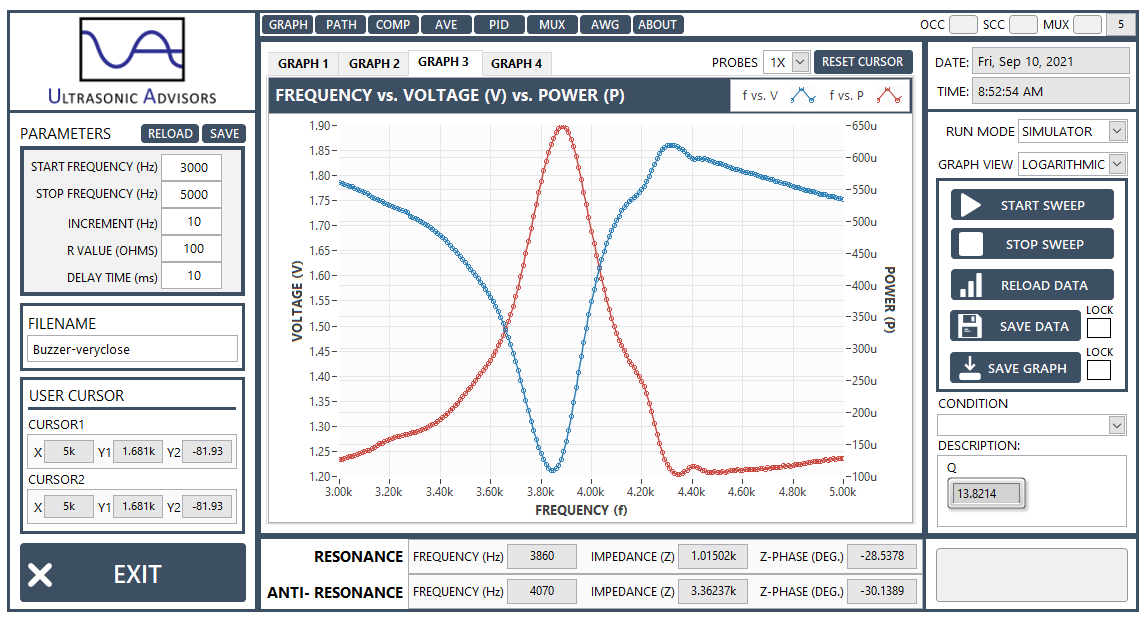Open the MUX top menu button
Image resolution: width=1147 pixels, height=617 pixels.
pyautogui.click(x=552, y=24)
